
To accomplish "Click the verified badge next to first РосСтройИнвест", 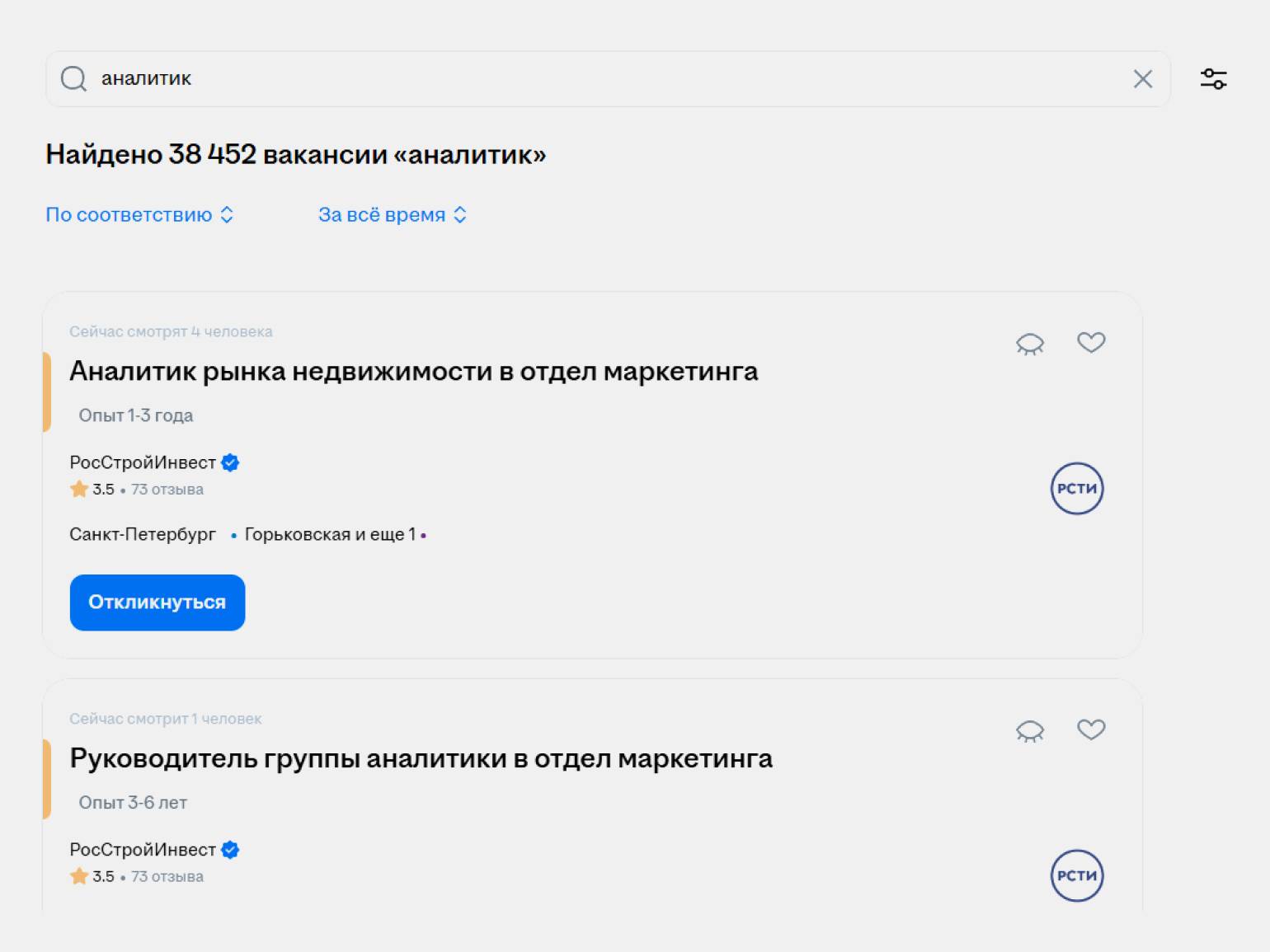I will tap(231, 463).
